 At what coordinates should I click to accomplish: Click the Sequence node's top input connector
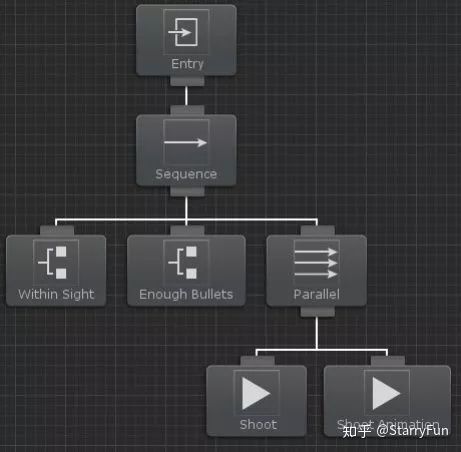pos(187,110)
